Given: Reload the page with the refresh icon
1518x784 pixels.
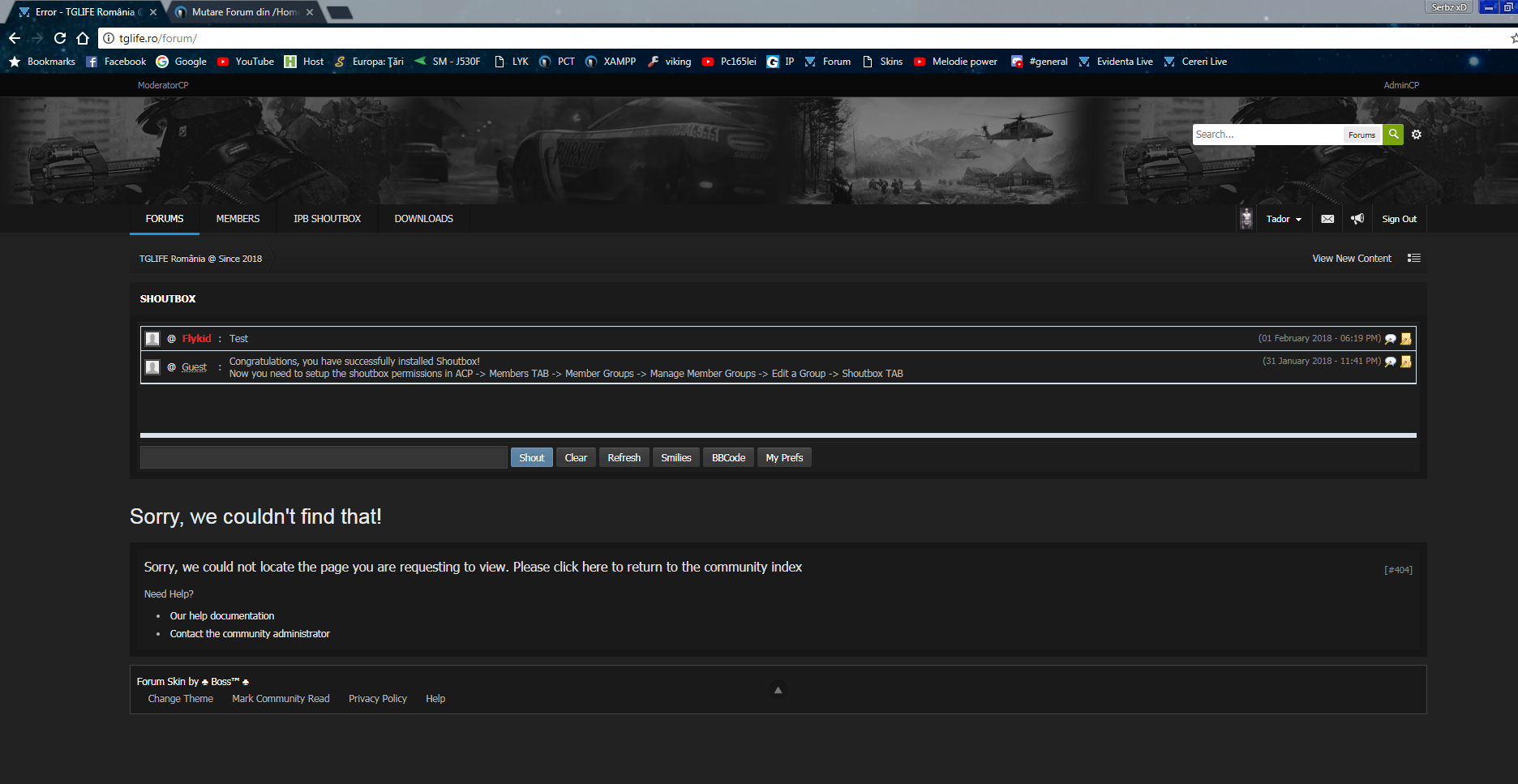Looking at the screenshot, I should point(60,38).
